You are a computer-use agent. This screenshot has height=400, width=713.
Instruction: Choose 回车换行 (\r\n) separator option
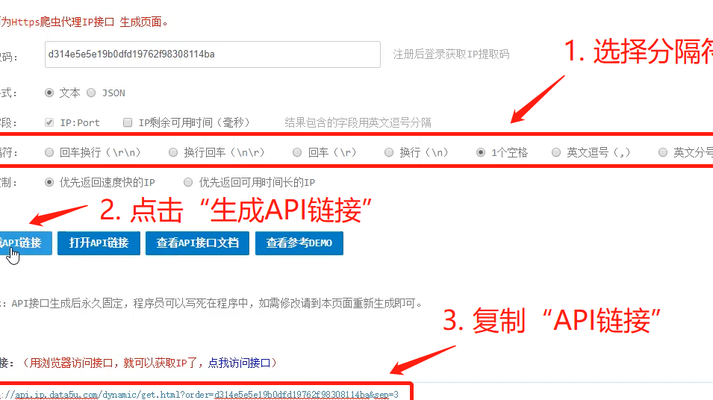coord(49,153)
